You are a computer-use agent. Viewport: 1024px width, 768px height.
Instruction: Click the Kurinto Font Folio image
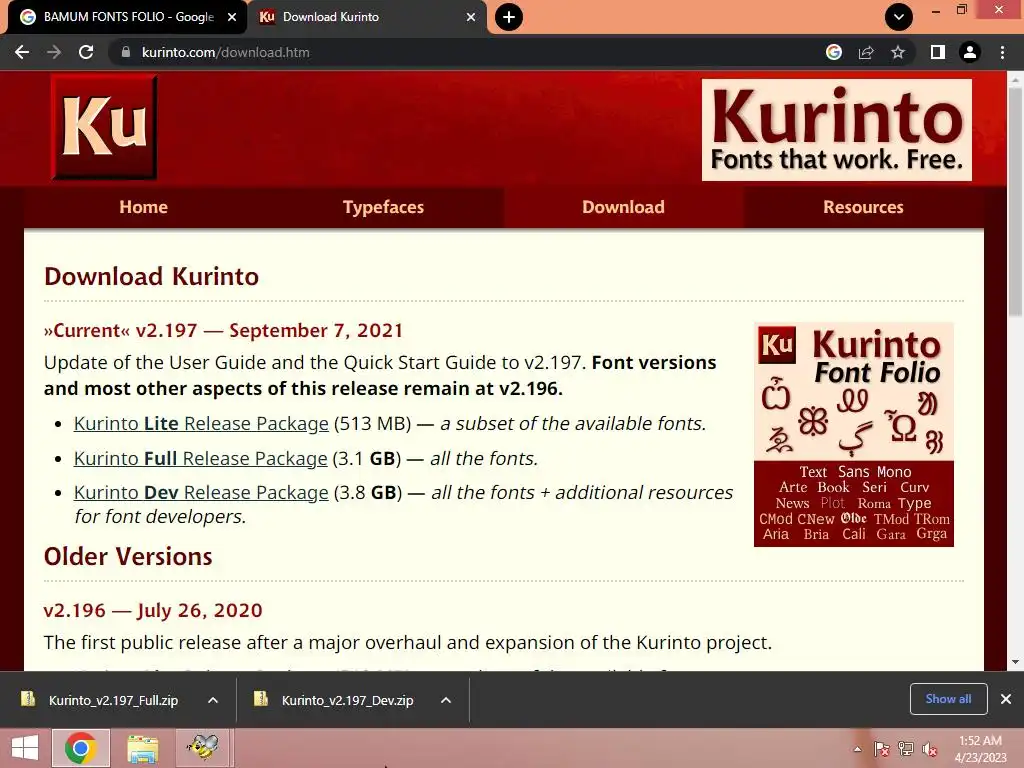pos(854,434)
